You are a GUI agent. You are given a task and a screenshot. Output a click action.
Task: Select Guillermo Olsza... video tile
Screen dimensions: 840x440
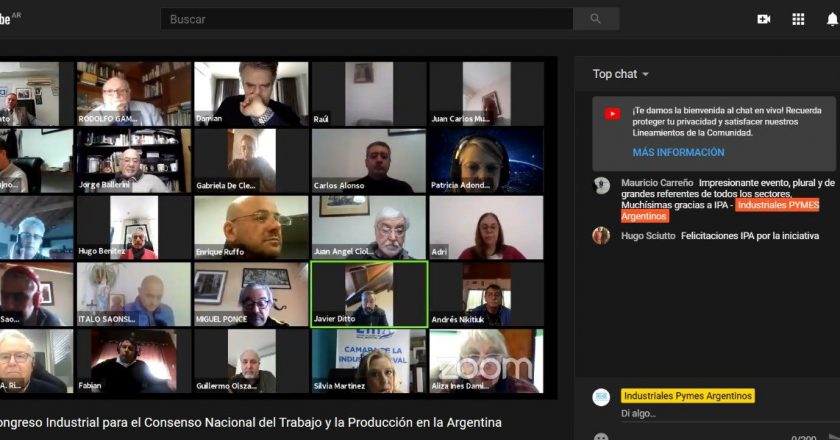[251, 361]
